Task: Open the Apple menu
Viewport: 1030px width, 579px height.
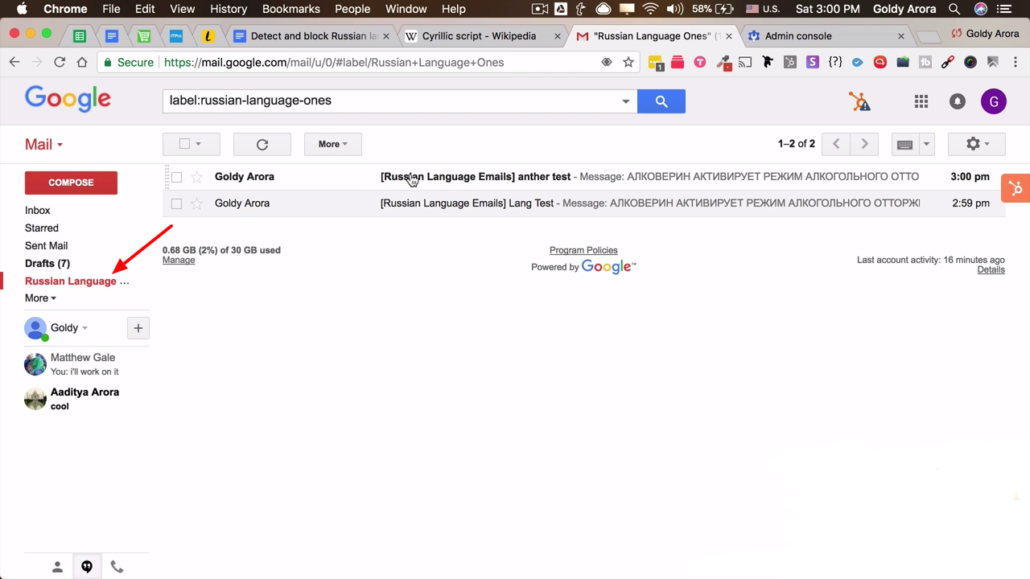Action: (x=22, y=9)
